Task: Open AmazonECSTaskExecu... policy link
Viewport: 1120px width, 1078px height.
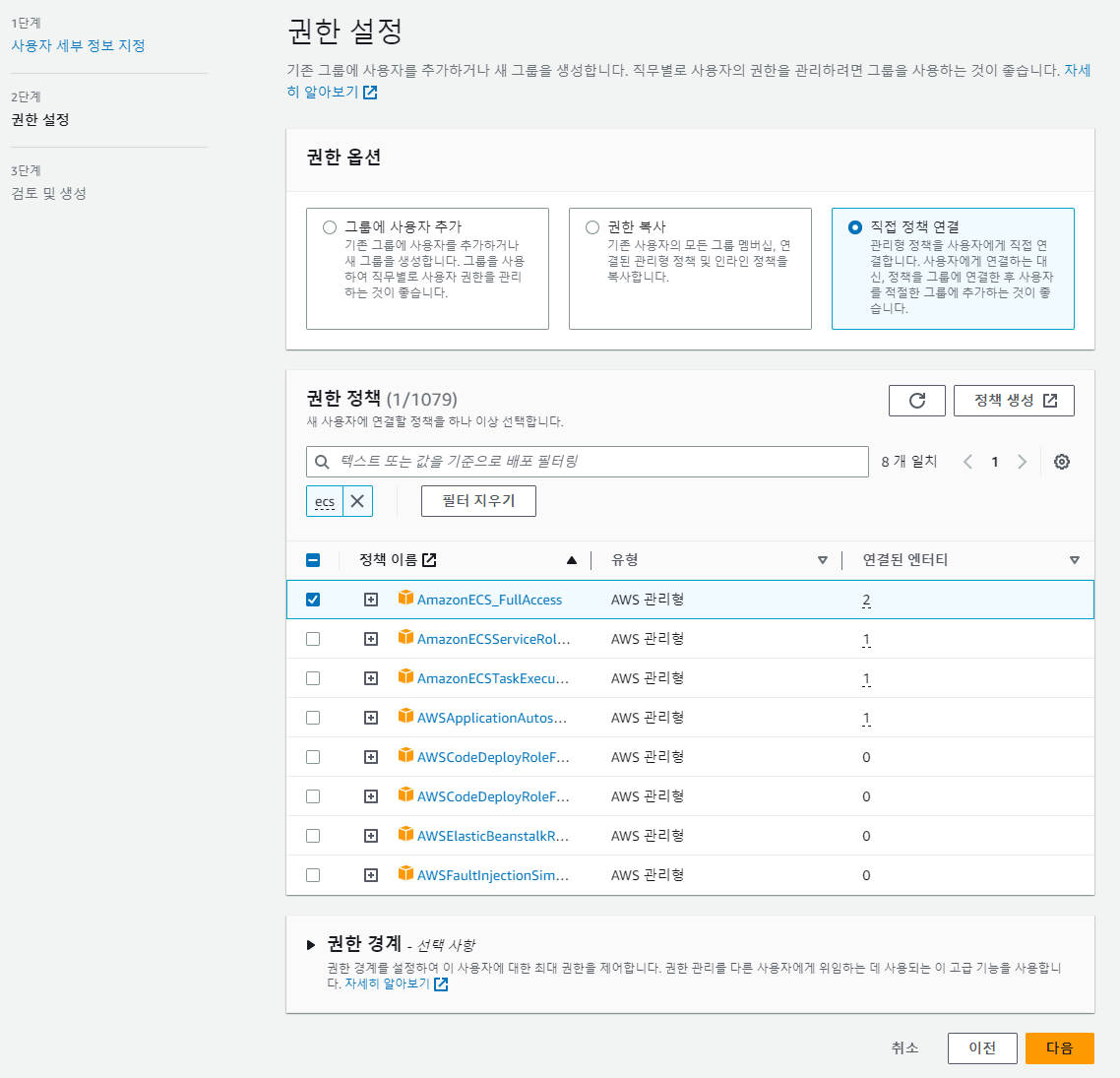Action: pyautogui.click(x=493, y=678)
